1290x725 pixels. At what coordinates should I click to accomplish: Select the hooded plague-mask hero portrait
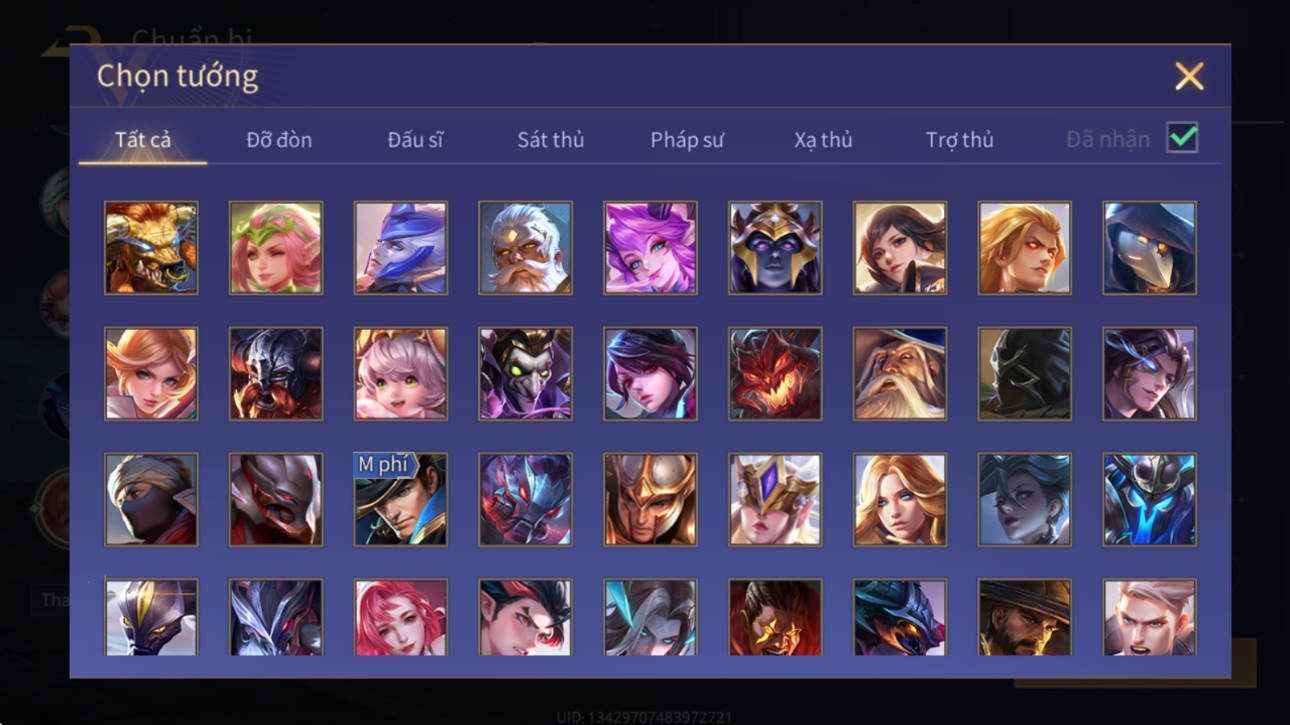tap(1149, 248)
